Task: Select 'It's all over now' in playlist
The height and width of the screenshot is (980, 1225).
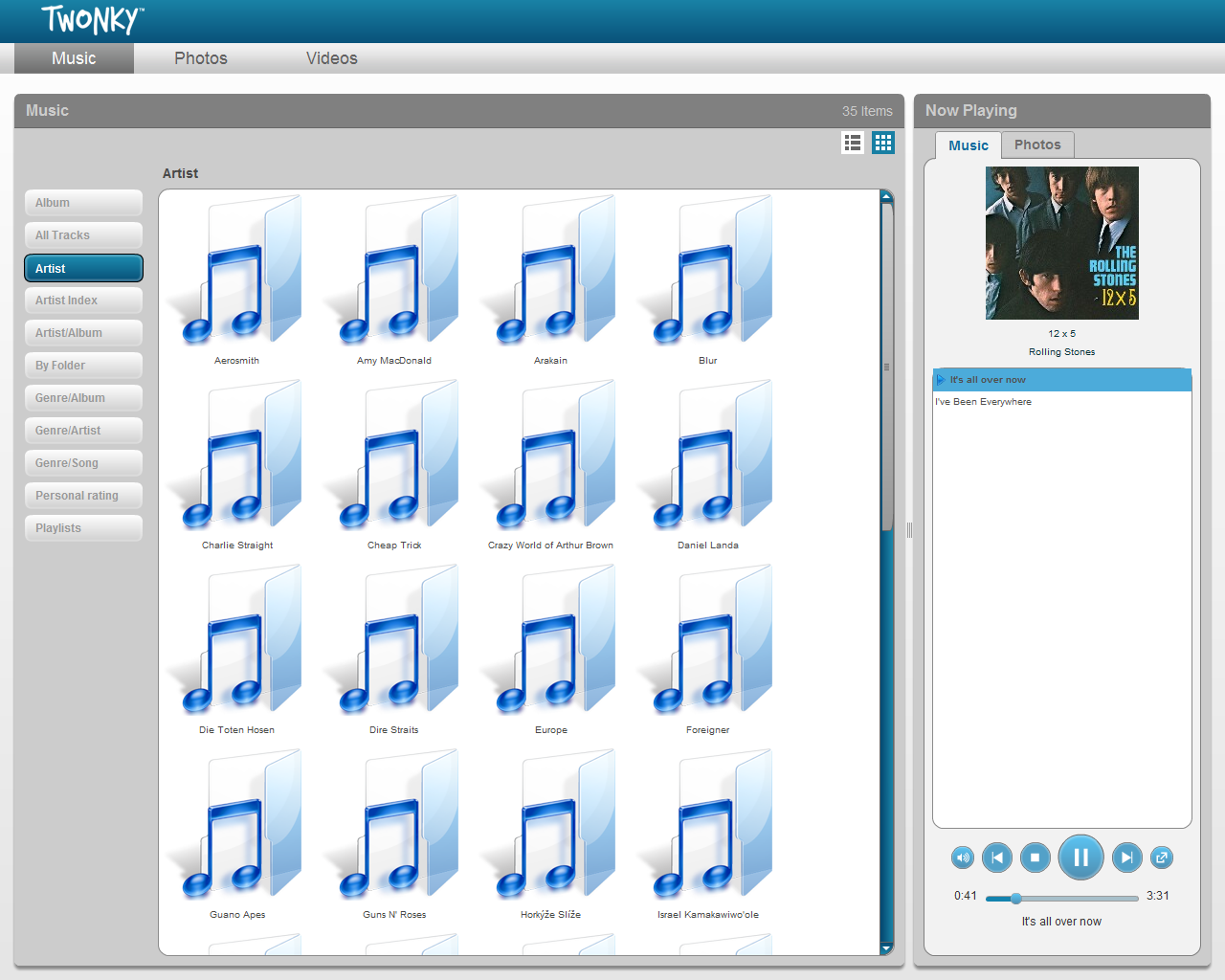Action: click(x=1062, y=380)
